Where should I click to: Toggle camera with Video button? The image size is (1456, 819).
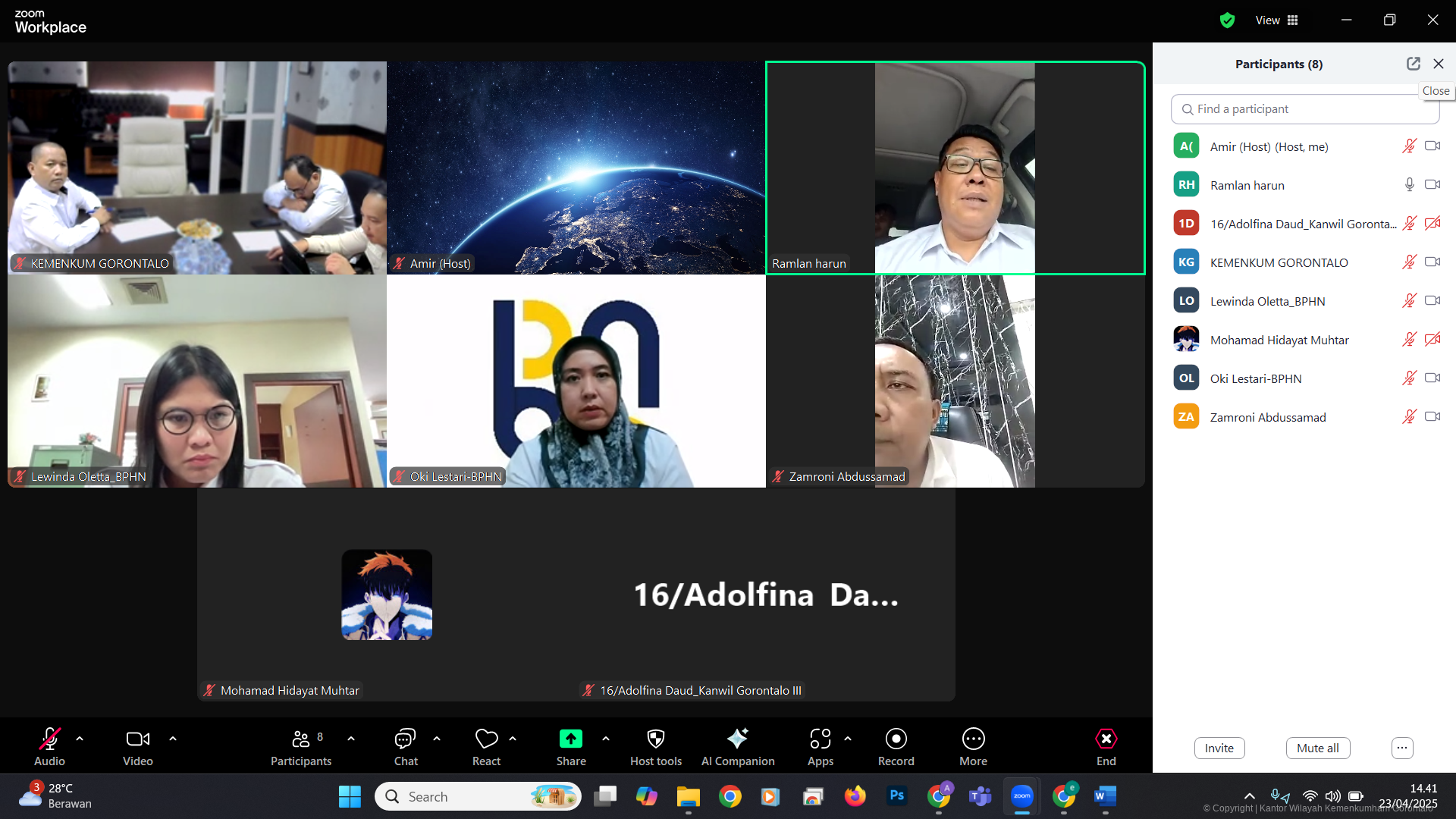pos(137,739)
